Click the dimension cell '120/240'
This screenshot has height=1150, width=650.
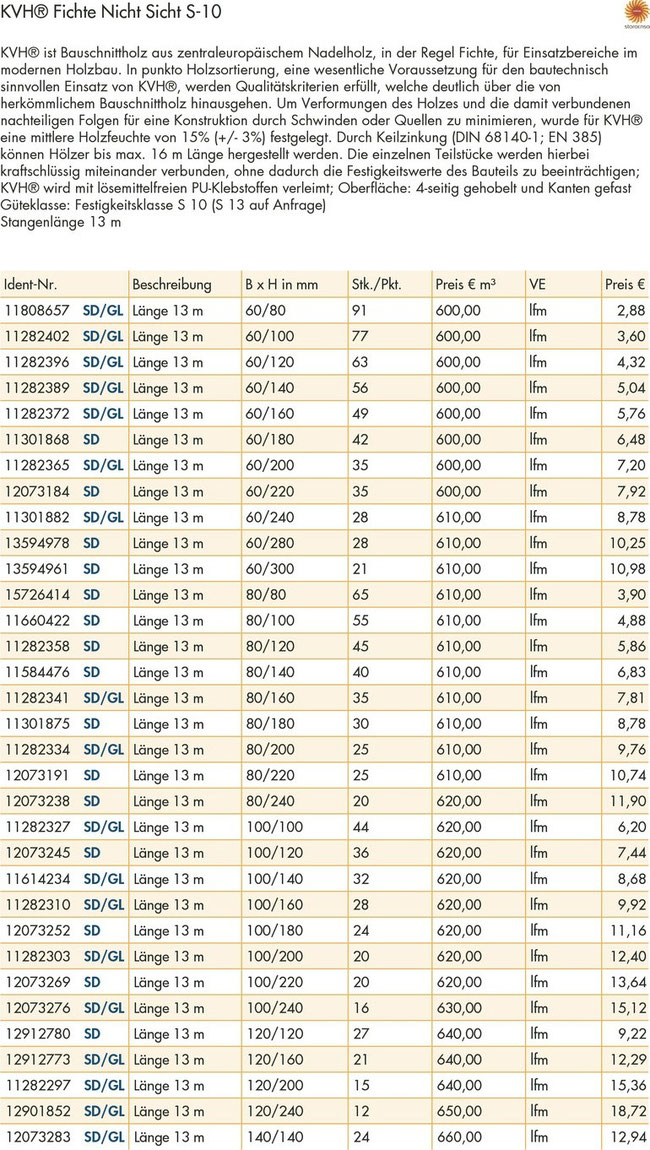coord(273,1111)
